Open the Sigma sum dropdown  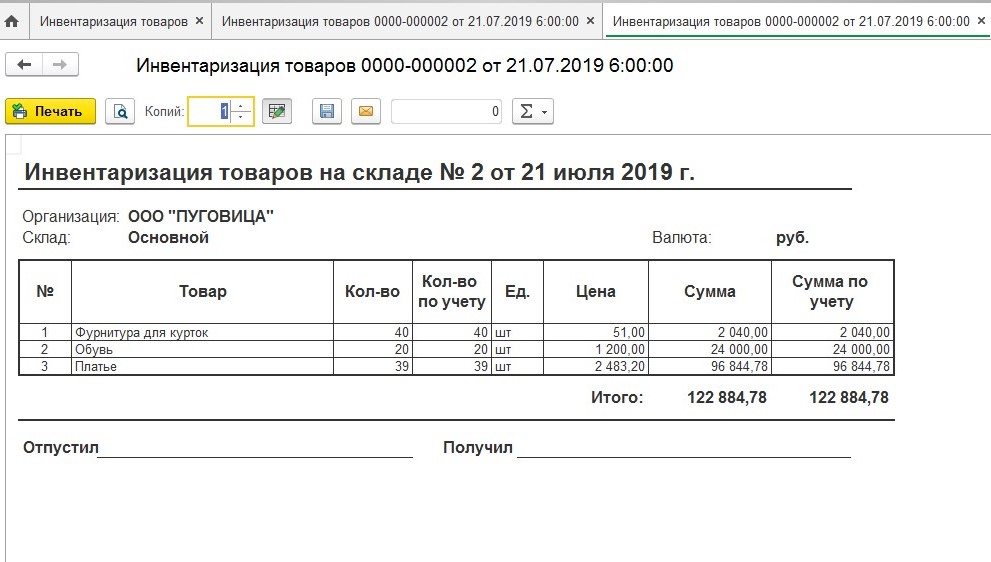click(x=532, y=112)
